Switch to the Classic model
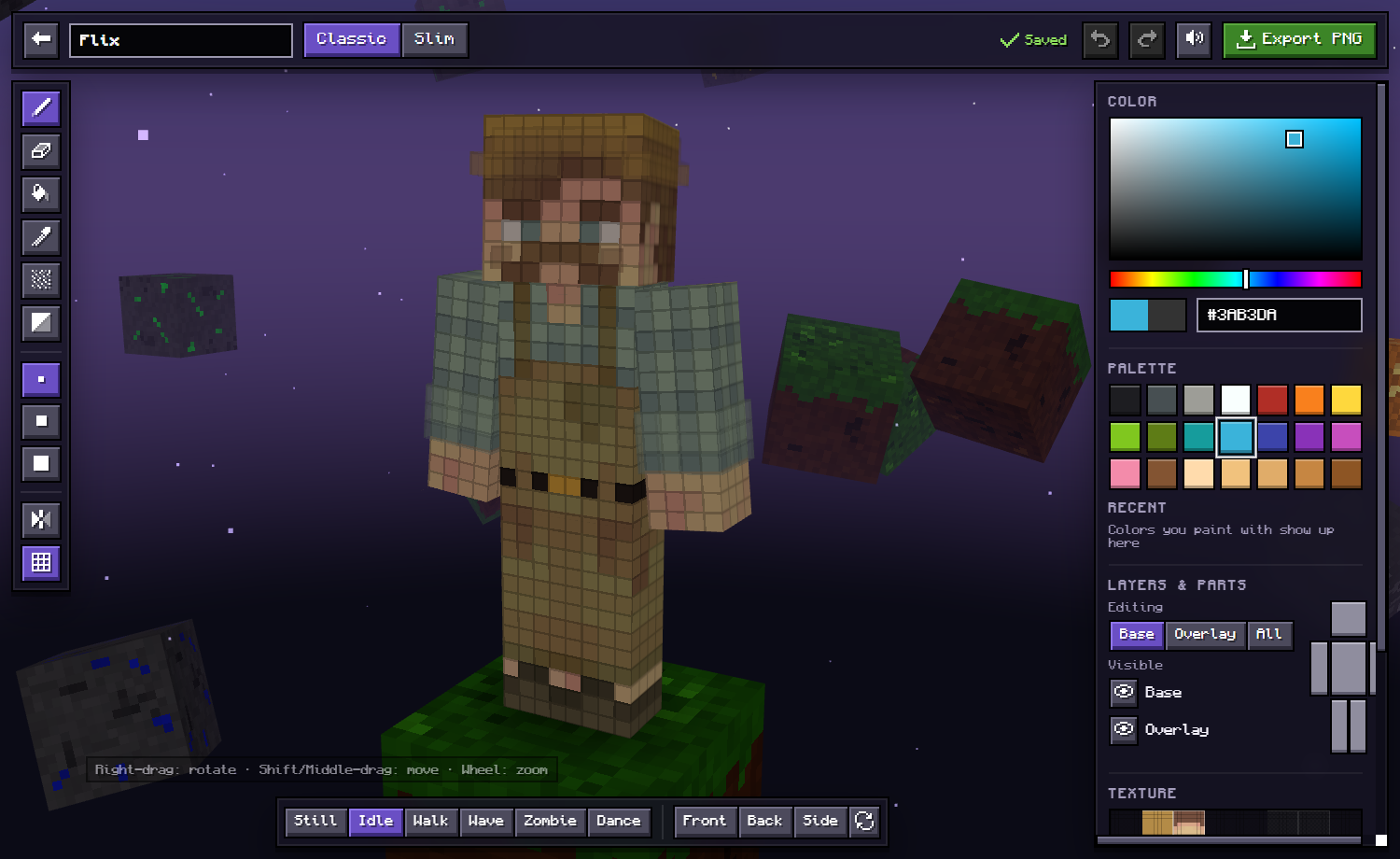 (x=352, y=39)
